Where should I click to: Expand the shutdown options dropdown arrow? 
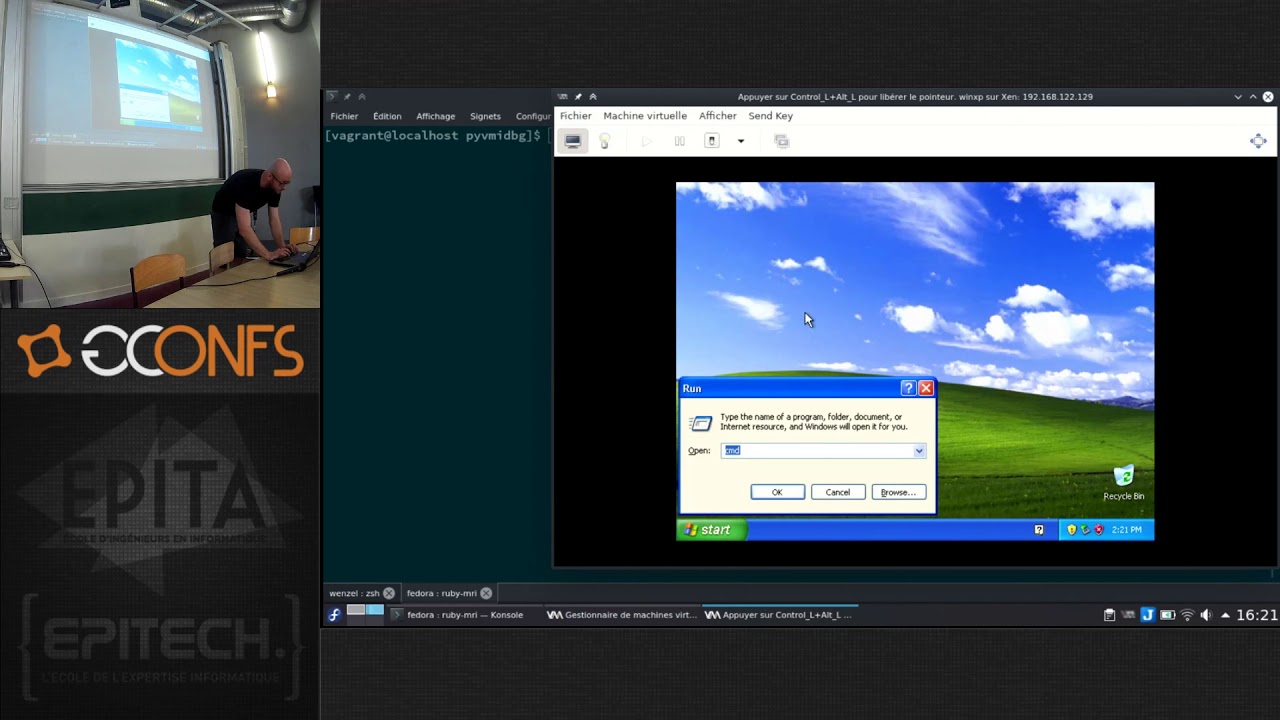(741, 142)
